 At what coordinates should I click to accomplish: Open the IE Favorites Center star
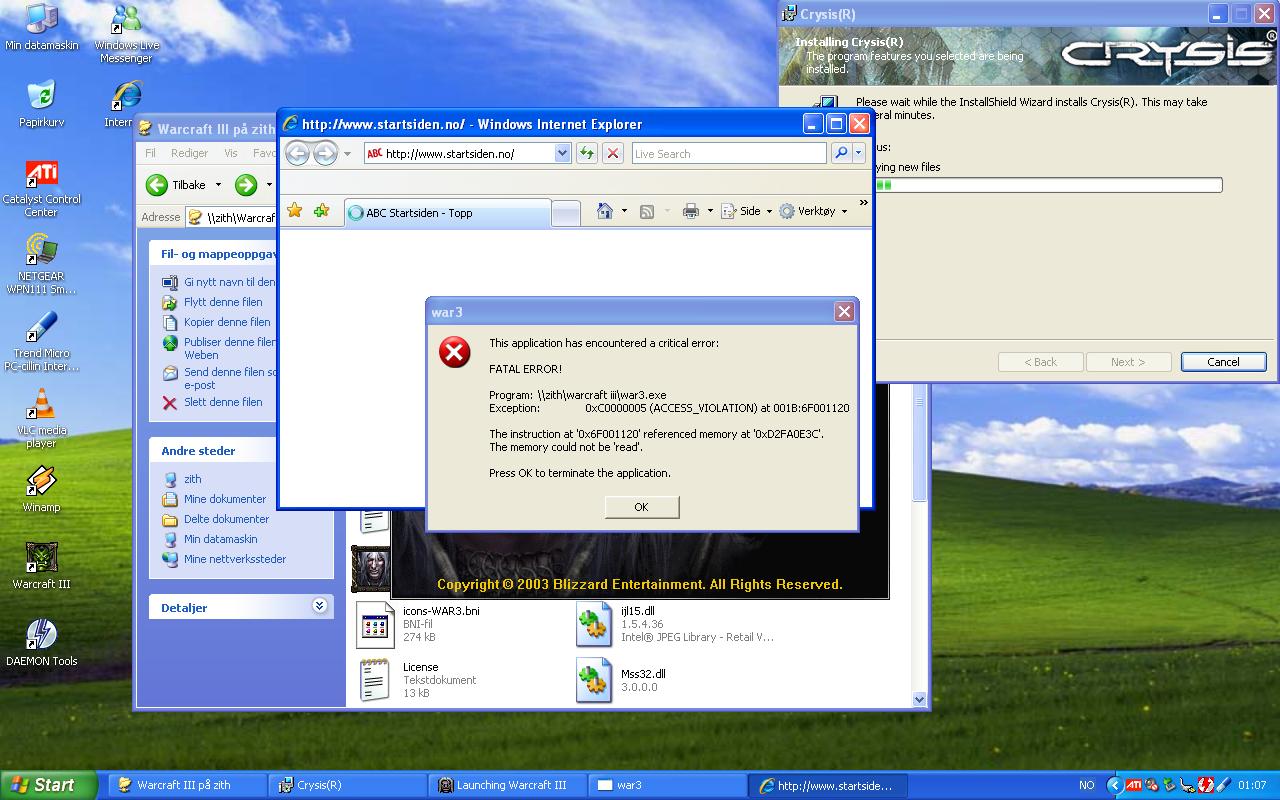pyautogui.click(x=295, y=211)
